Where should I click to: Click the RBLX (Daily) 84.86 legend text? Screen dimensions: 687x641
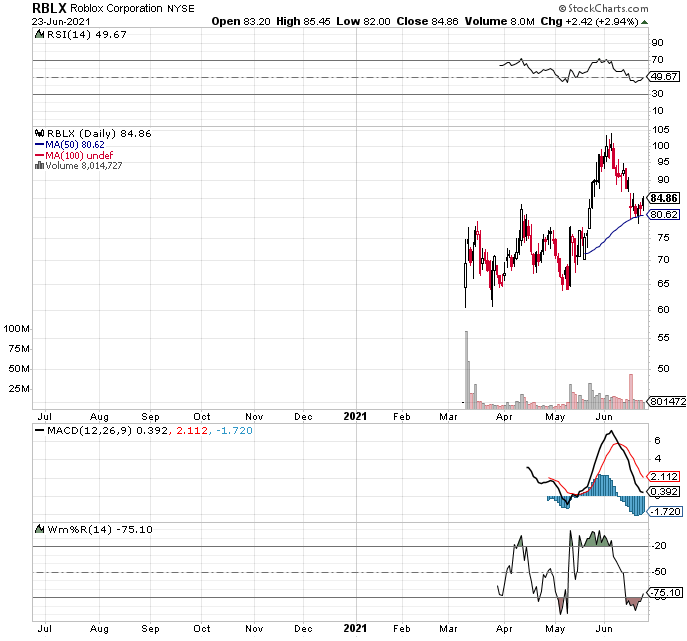99,133
